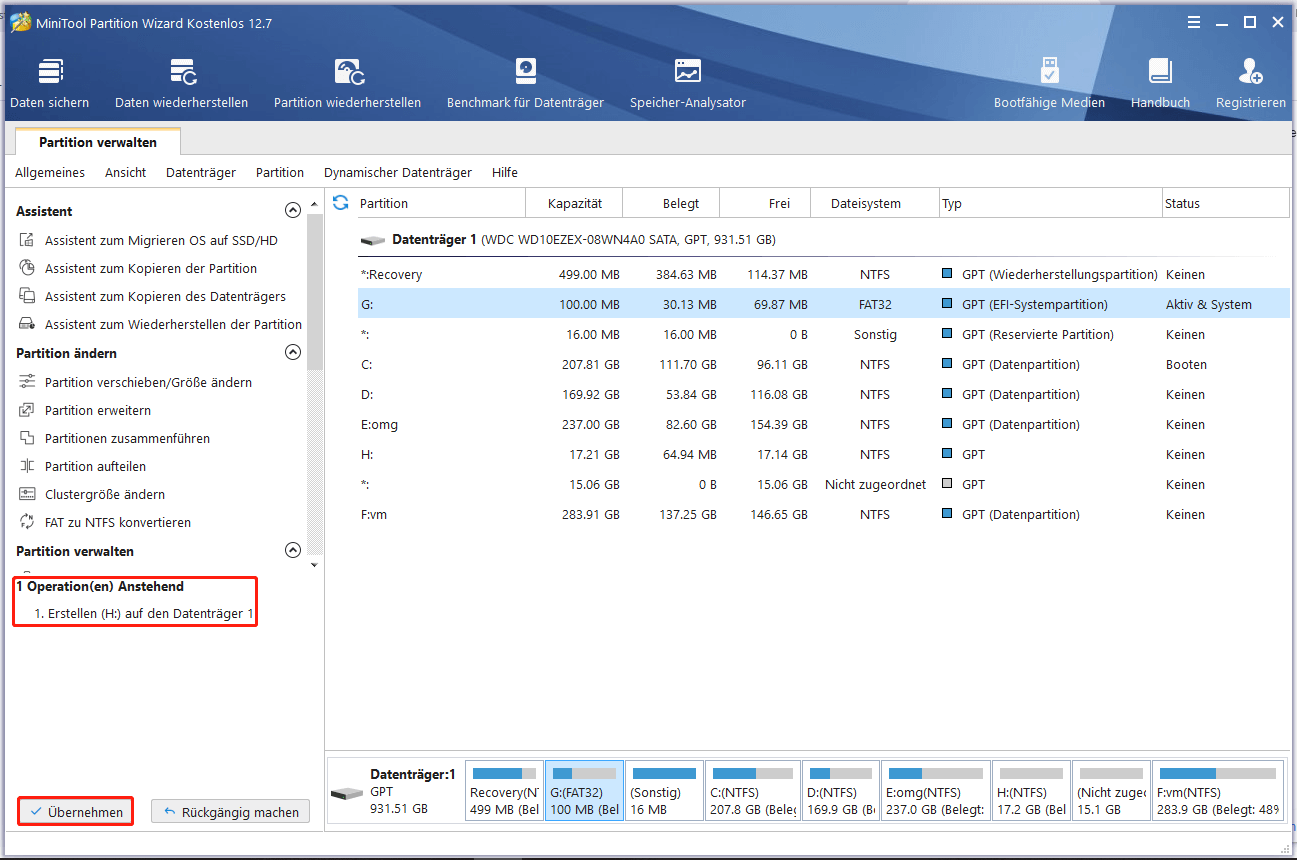Choose FAT zu NTFS konvertieren
The width and height of the screenshot is (1297, 860).
pos(104,523)
